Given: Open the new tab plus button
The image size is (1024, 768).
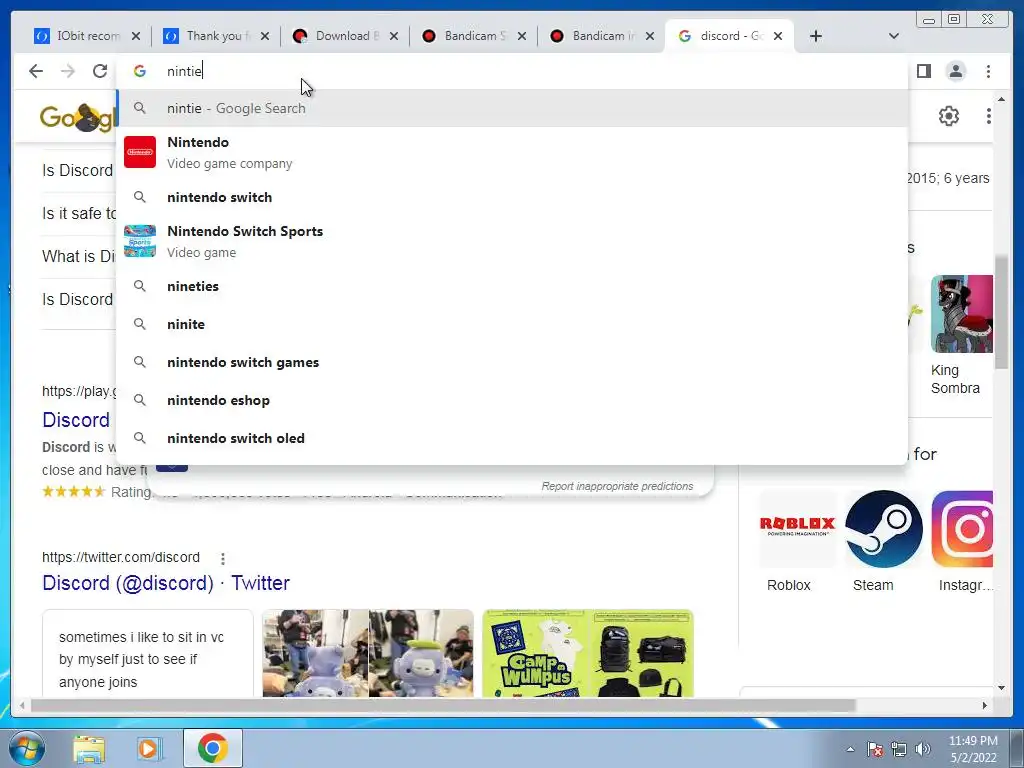Looking at the screenshot, I should click(x=816, y=36).
